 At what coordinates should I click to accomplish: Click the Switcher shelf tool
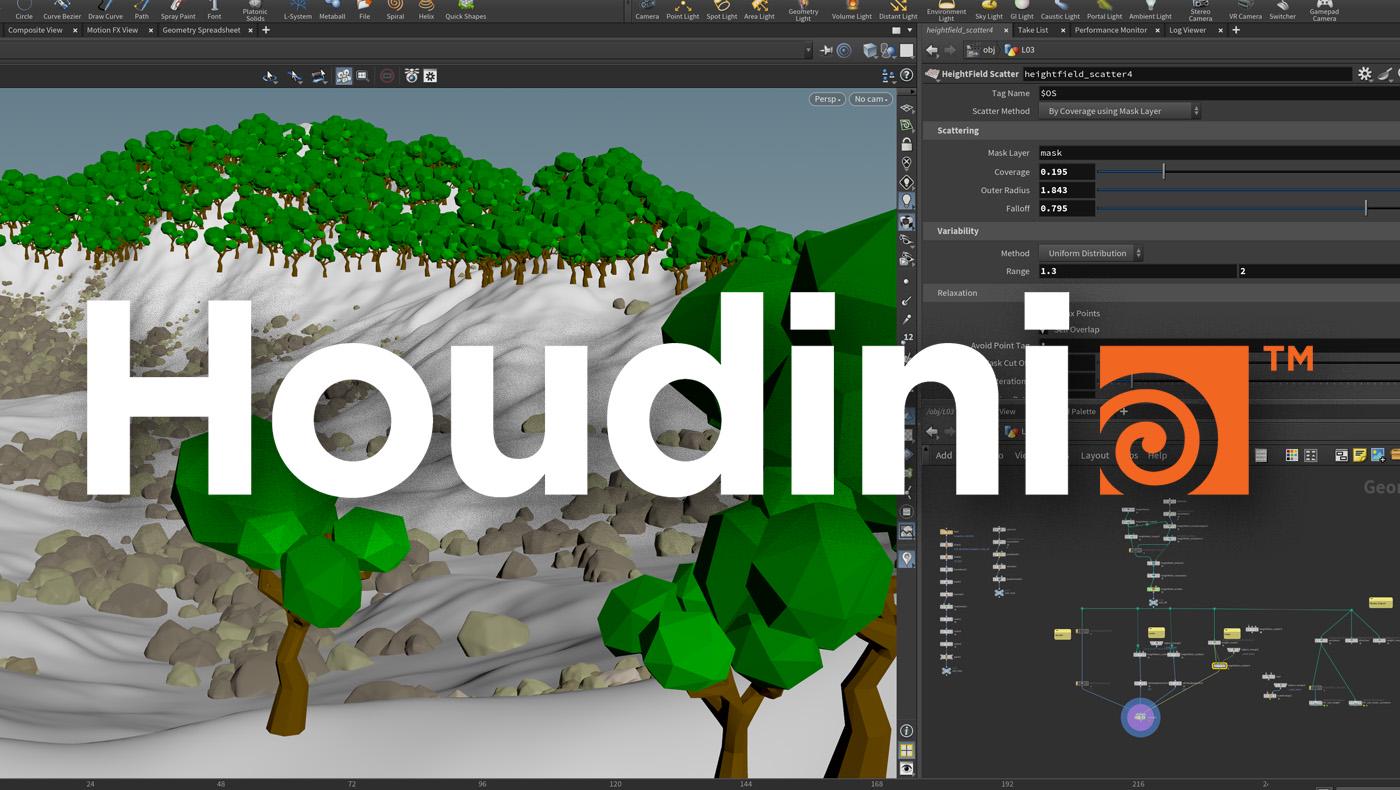tap(1282, 10)
